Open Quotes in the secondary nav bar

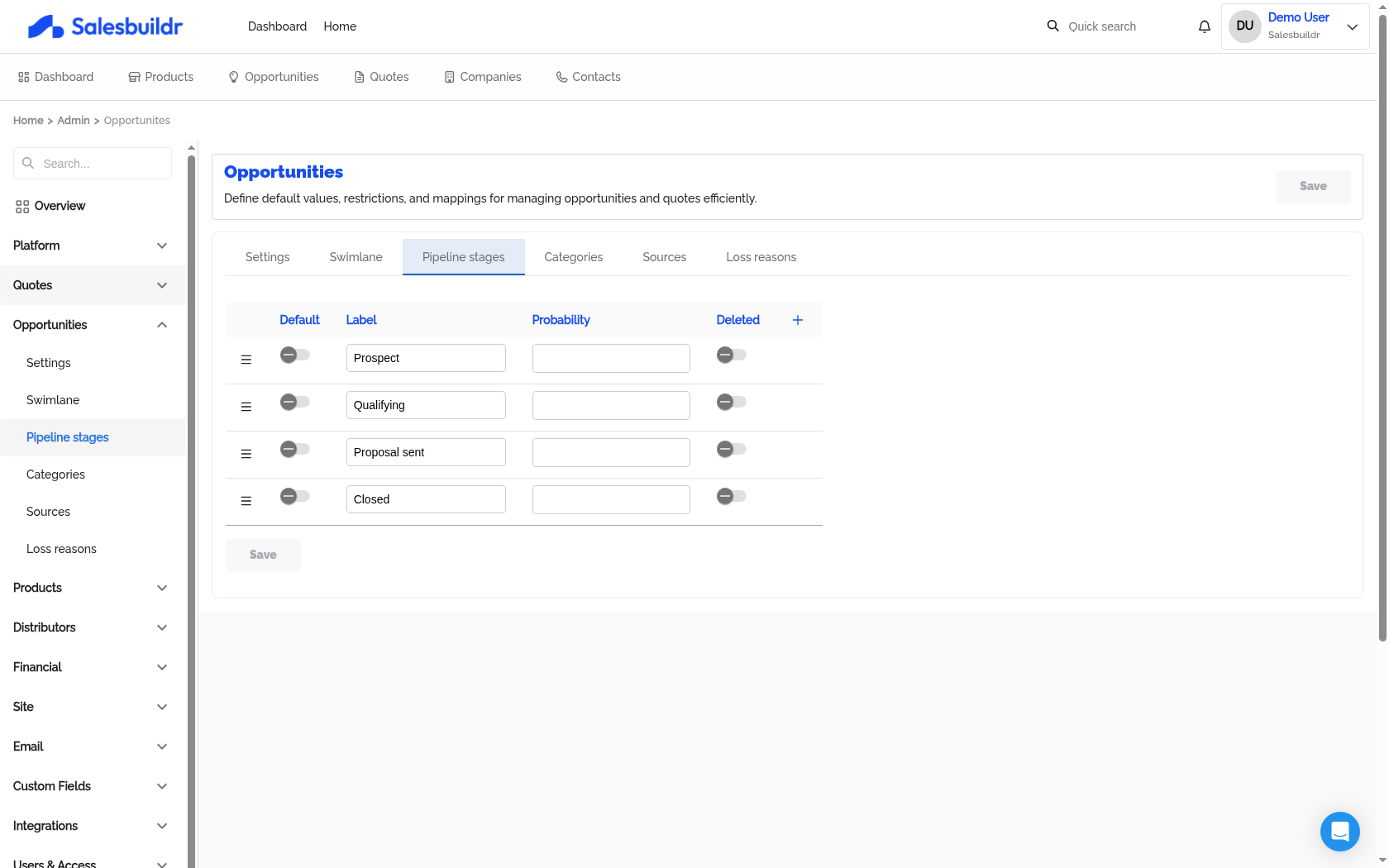pyautogui.click(x=381, y=77)
